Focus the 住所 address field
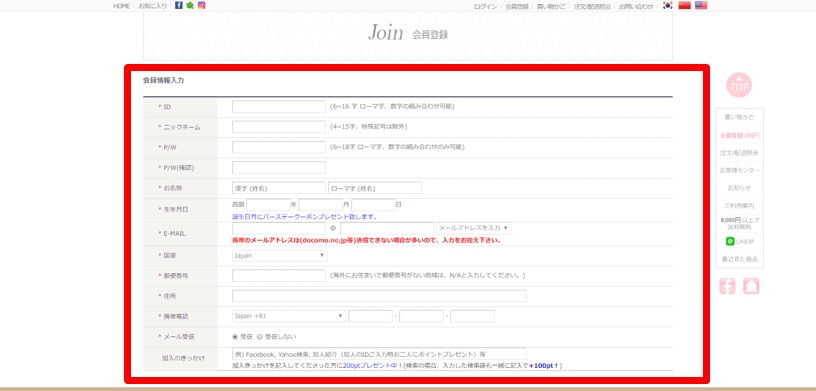816x391 pixels. click(x=379, y=296)
